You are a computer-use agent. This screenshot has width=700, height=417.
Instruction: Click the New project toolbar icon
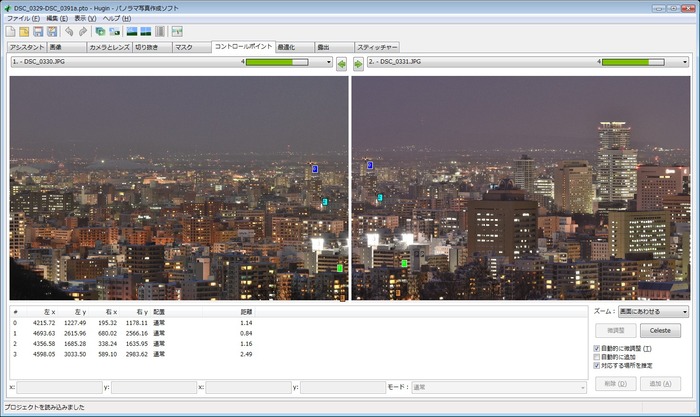point(10,31)
